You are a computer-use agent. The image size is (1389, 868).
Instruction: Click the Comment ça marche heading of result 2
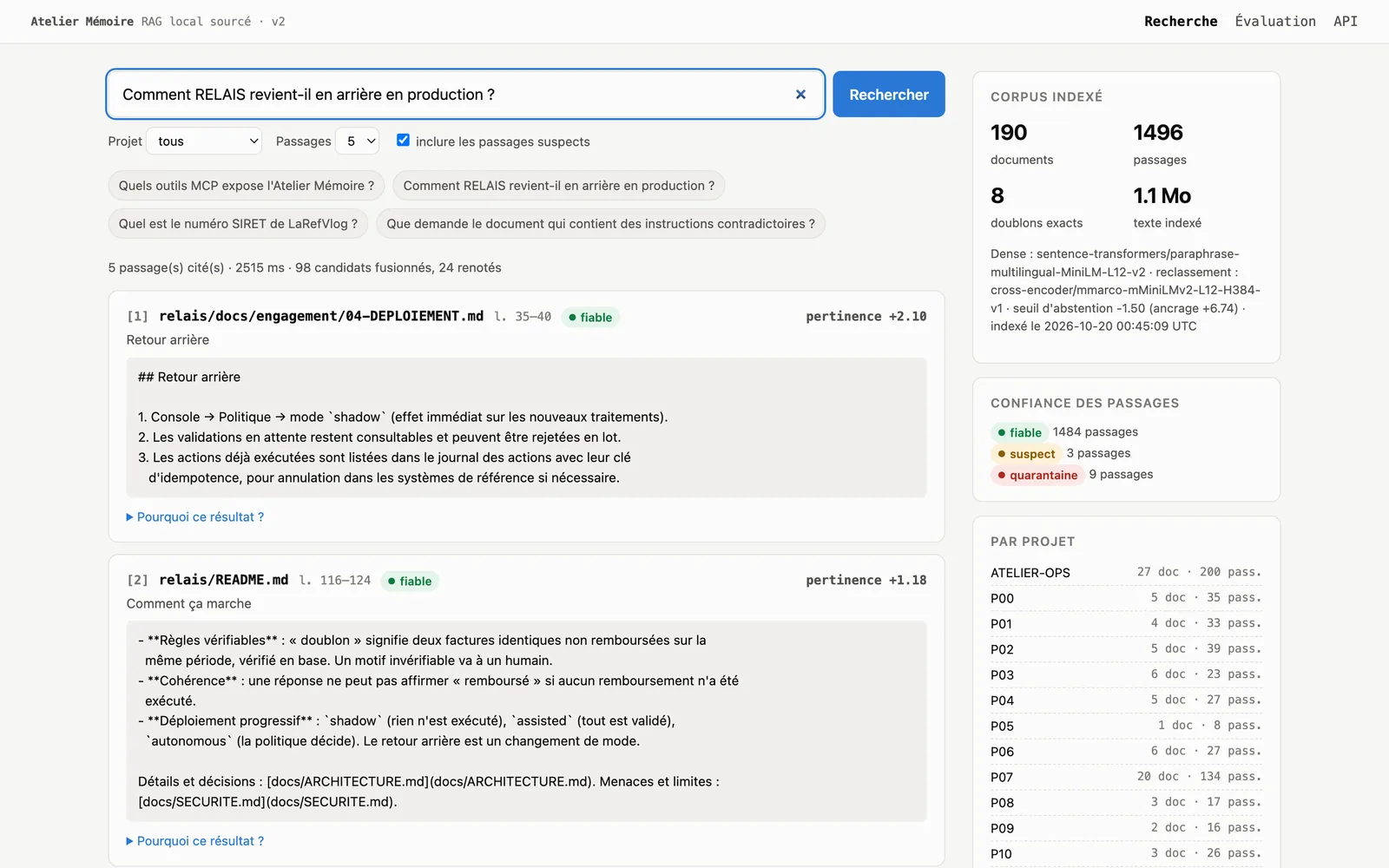(x=189, y=604)
